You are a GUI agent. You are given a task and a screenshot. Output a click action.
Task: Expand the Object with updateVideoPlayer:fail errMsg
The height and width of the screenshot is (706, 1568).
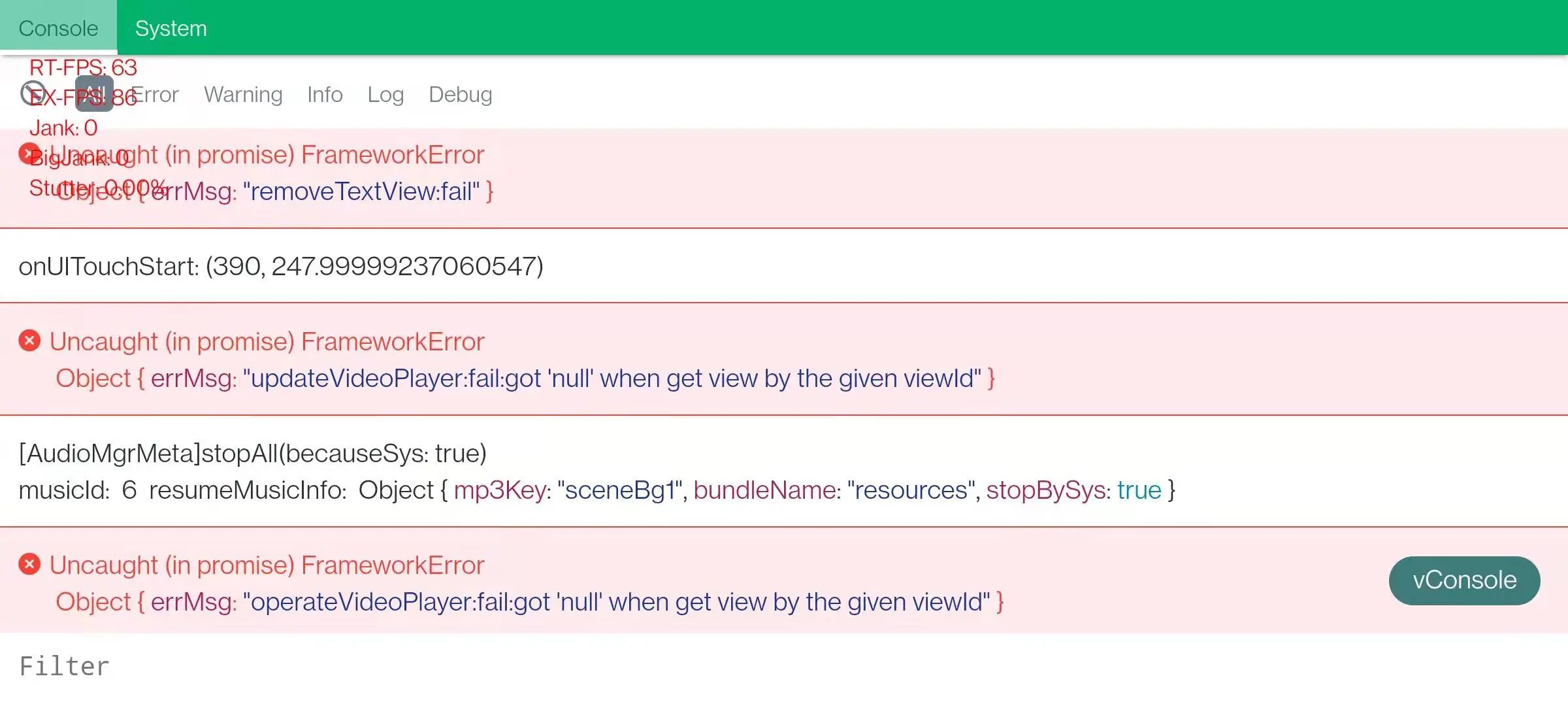[x=525, y=378]
